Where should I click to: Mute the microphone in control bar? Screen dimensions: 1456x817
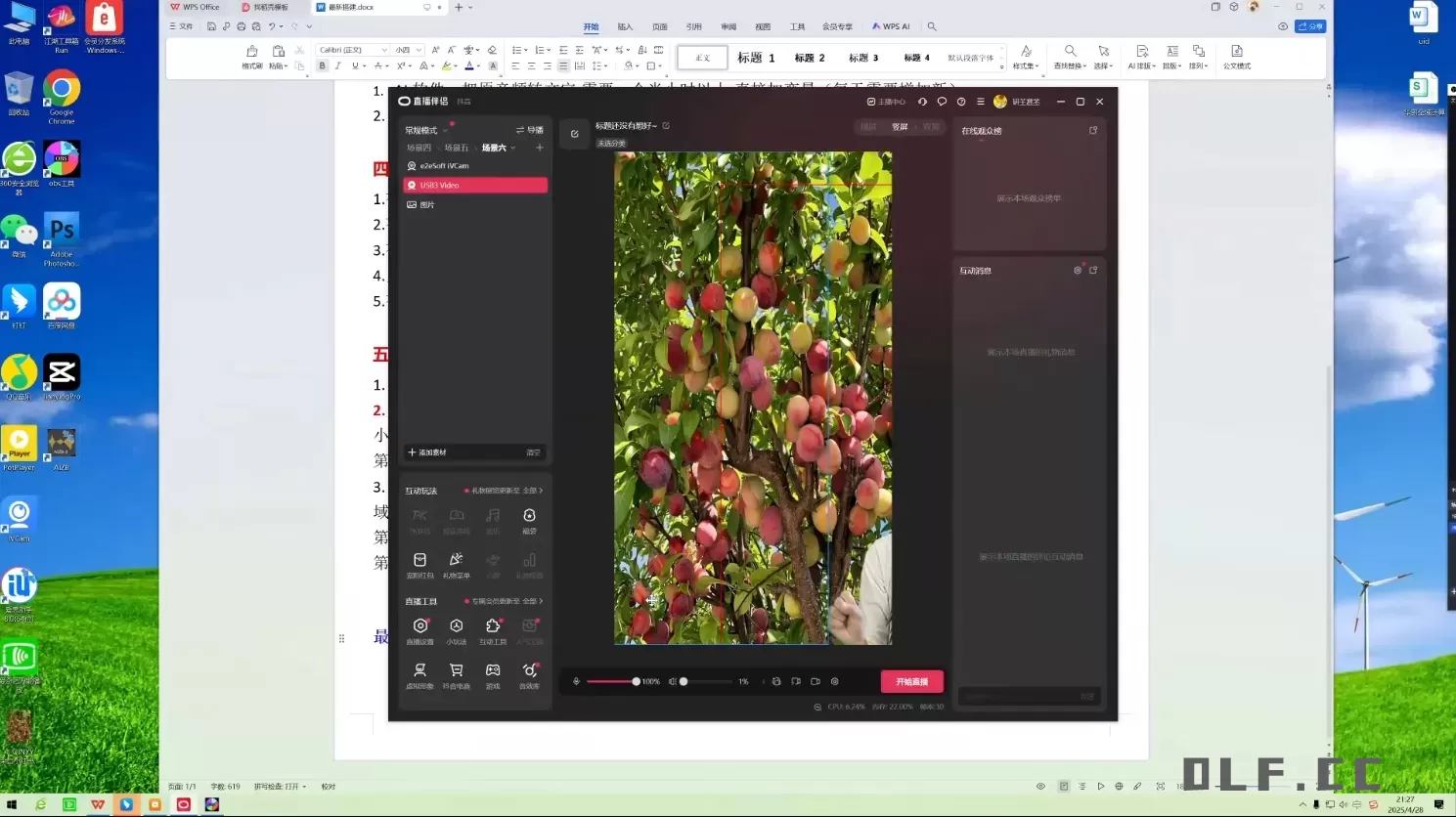pos(576,681)
